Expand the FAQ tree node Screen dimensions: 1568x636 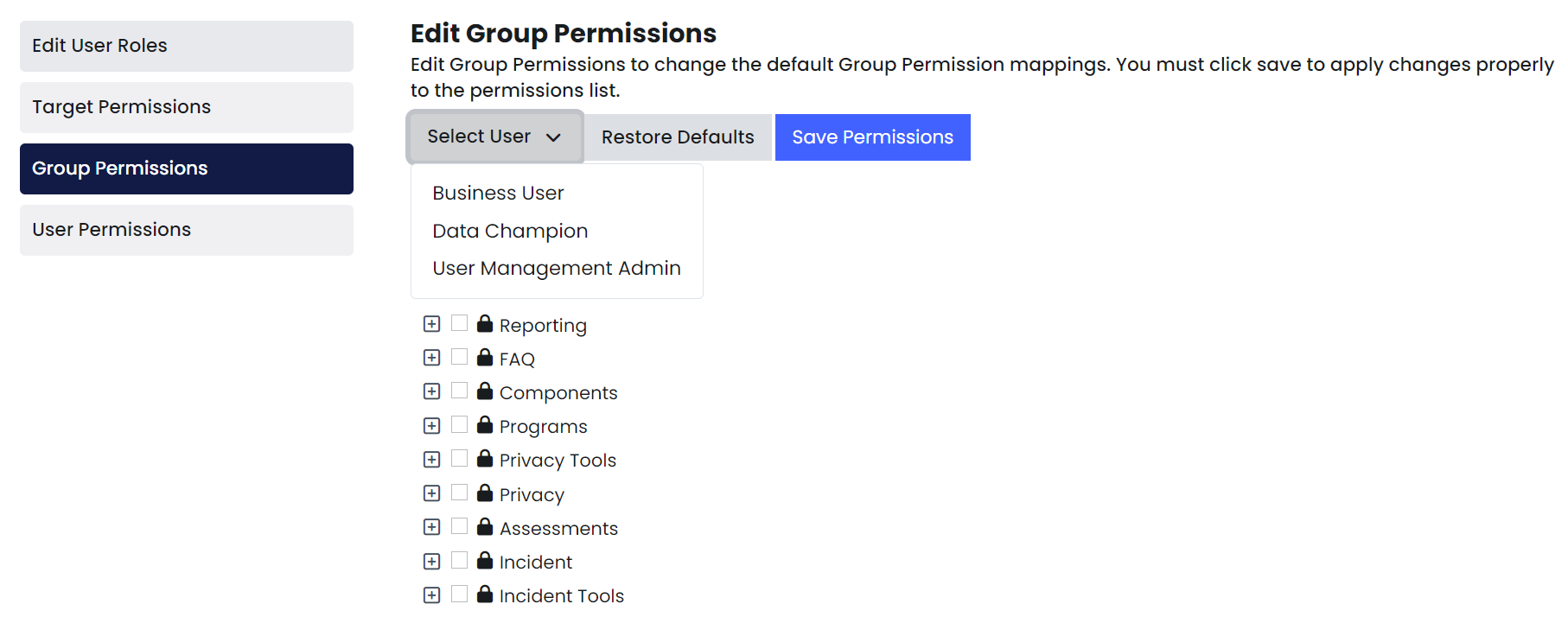(432, 358)
